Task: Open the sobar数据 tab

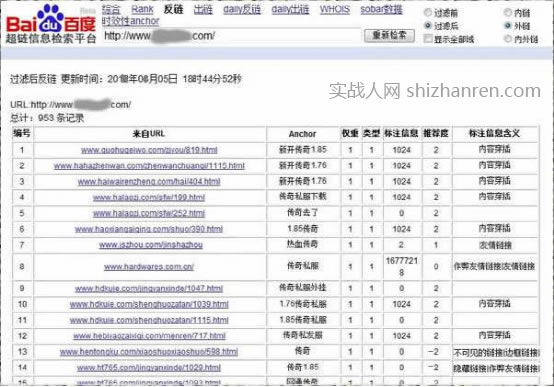Action: pyautogui.click(x=381, y=10)
